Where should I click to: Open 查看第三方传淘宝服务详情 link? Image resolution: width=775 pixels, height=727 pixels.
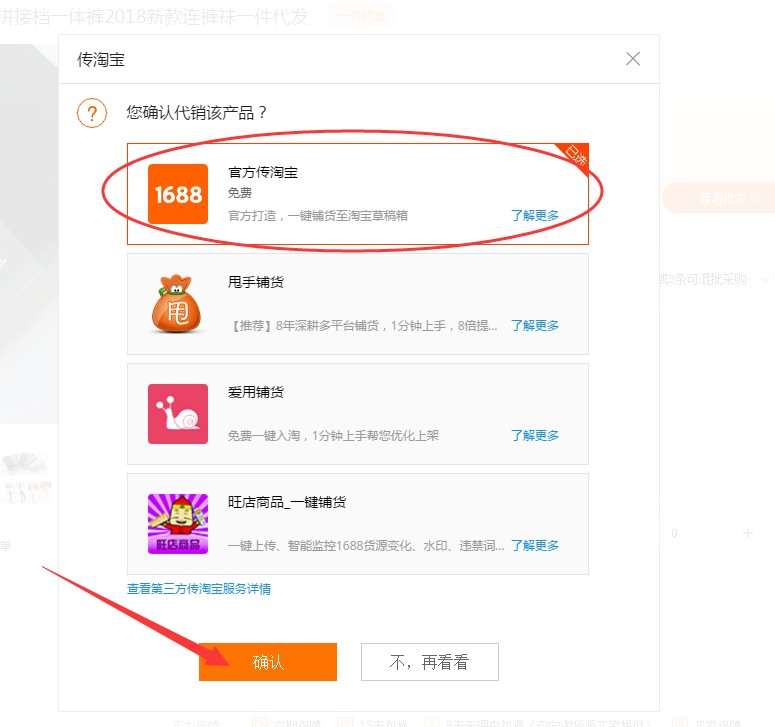coord(199,589)
